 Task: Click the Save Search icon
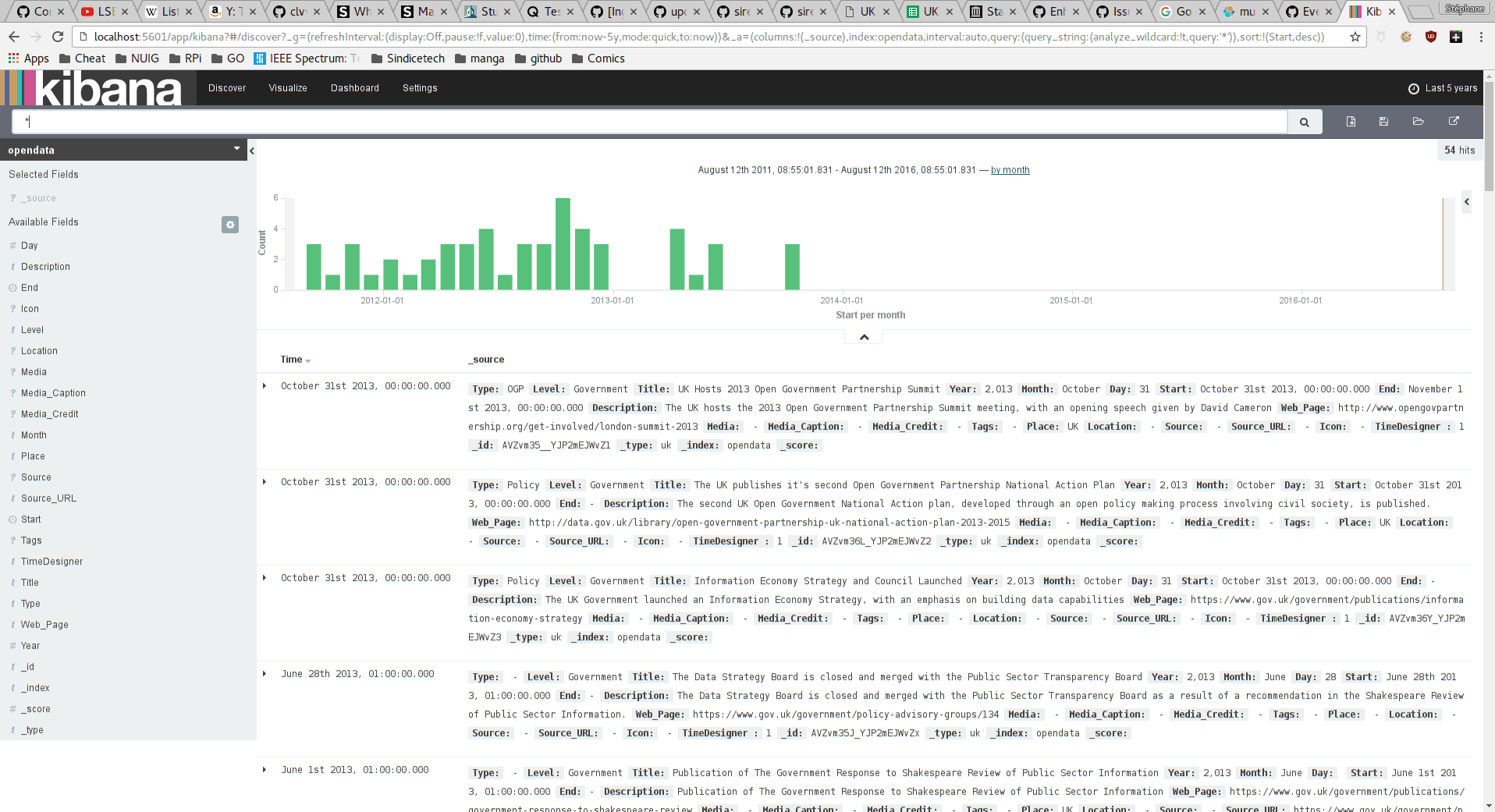click(x=1383, y=121)
